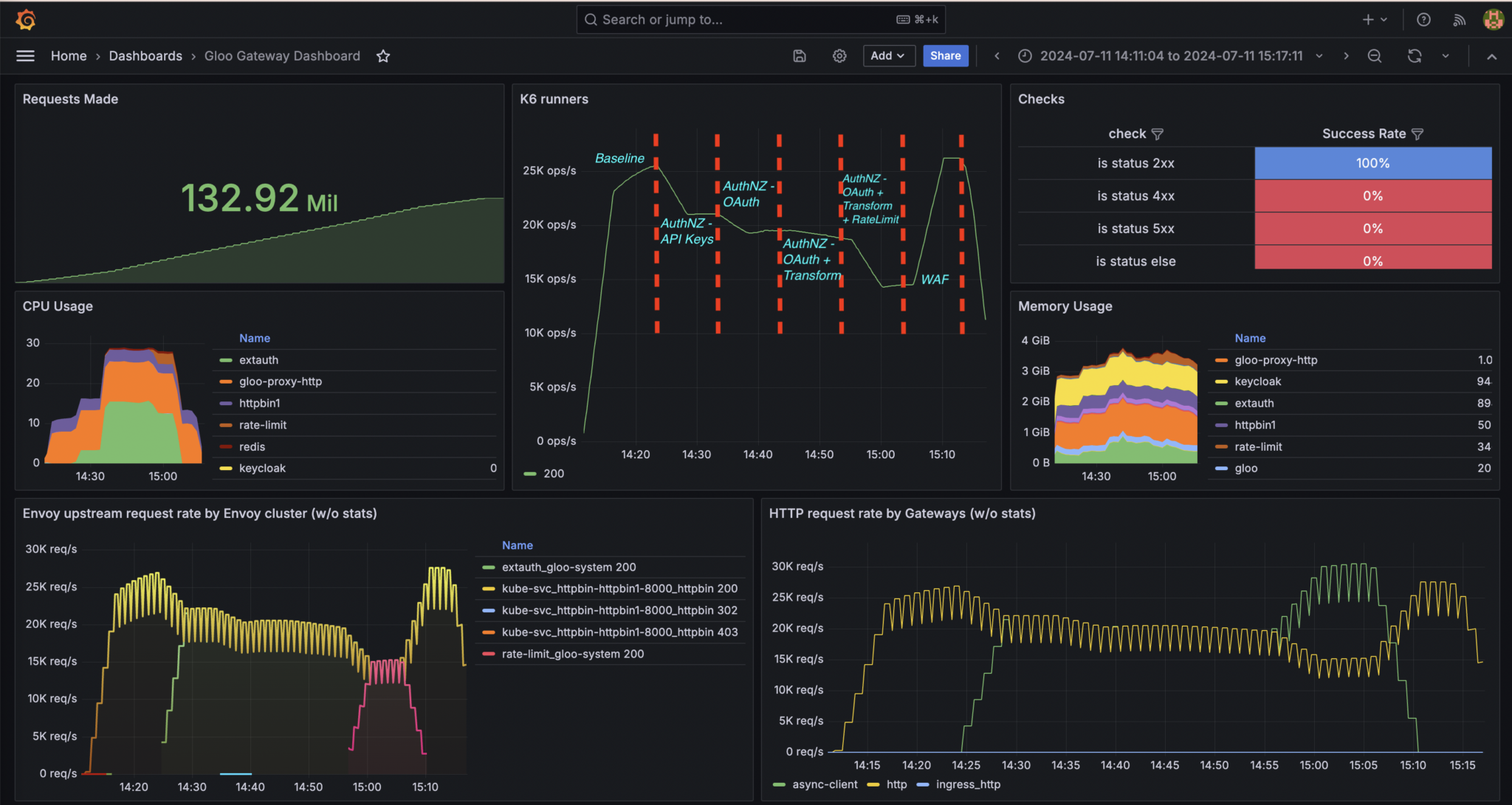Click the clock icon in time picker

pos(1025,56)
